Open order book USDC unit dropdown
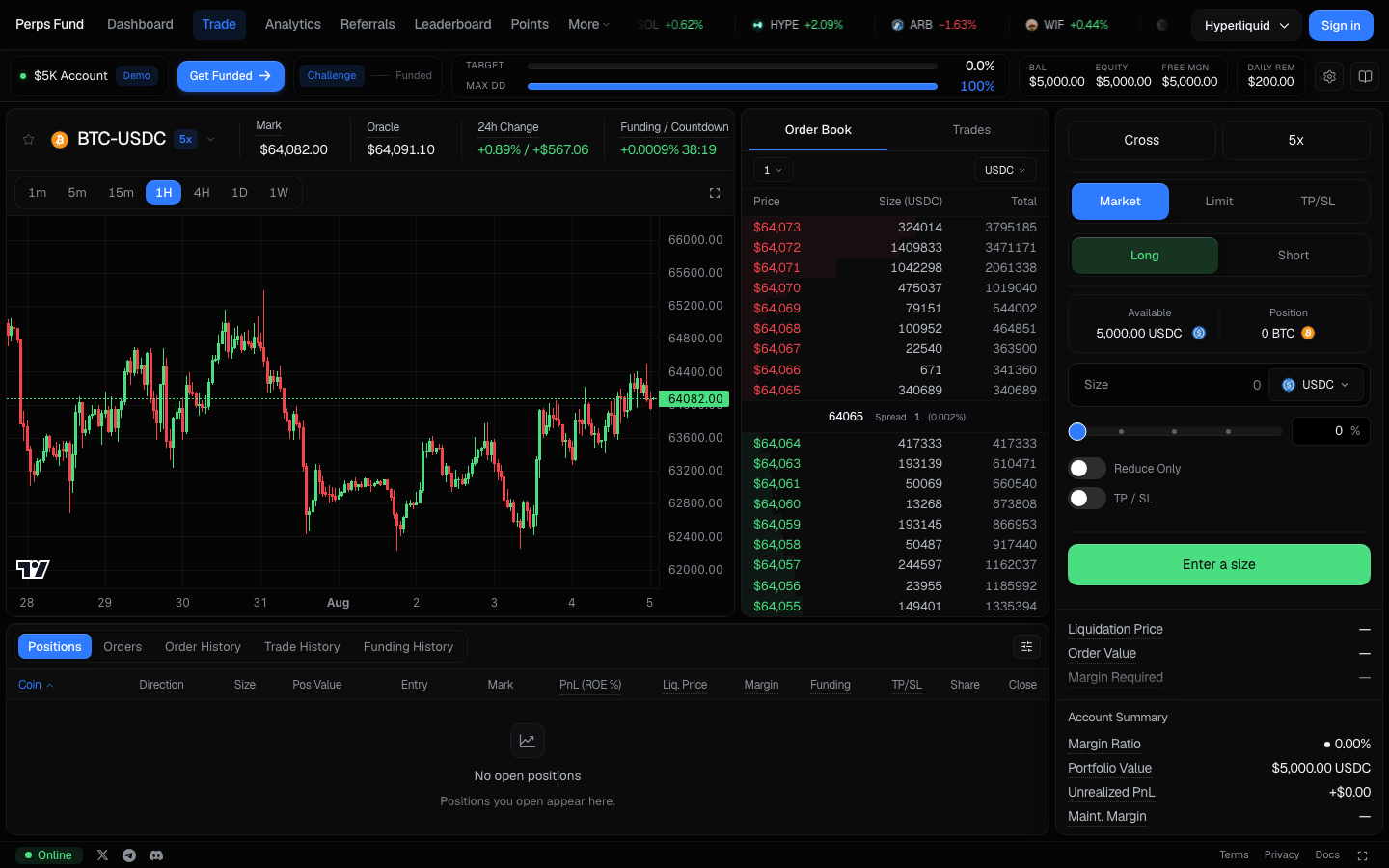 1005,170
